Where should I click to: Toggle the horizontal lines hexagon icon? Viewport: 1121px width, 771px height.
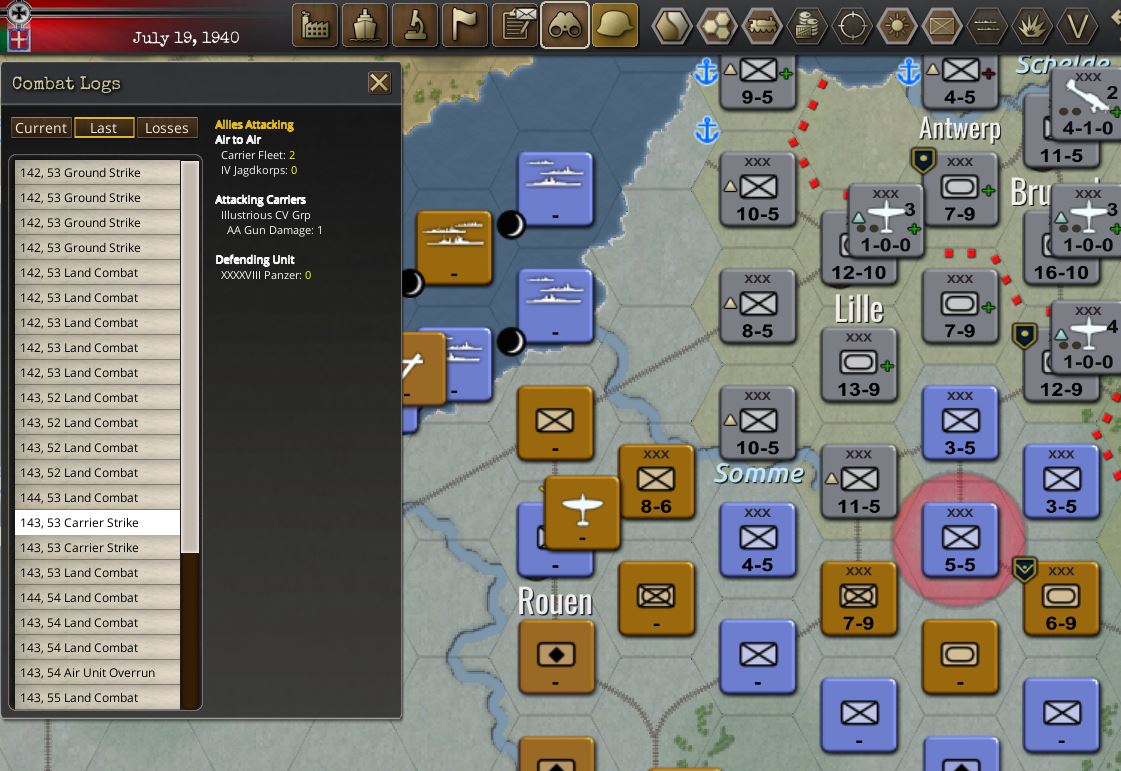pyautogui.click(x=987, y=26)
